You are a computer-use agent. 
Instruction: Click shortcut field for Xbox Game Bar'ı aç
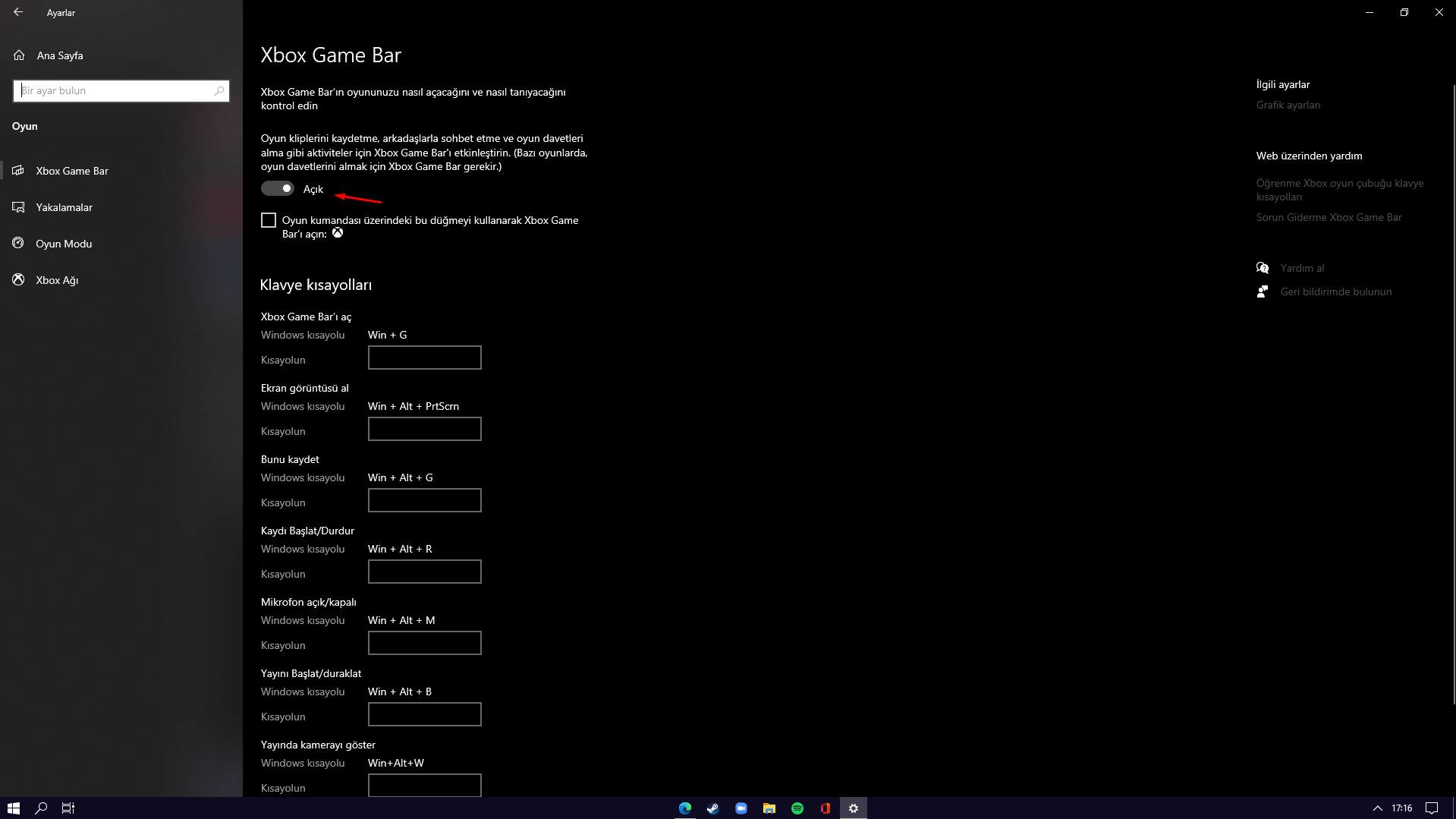[x=425, y=358]
